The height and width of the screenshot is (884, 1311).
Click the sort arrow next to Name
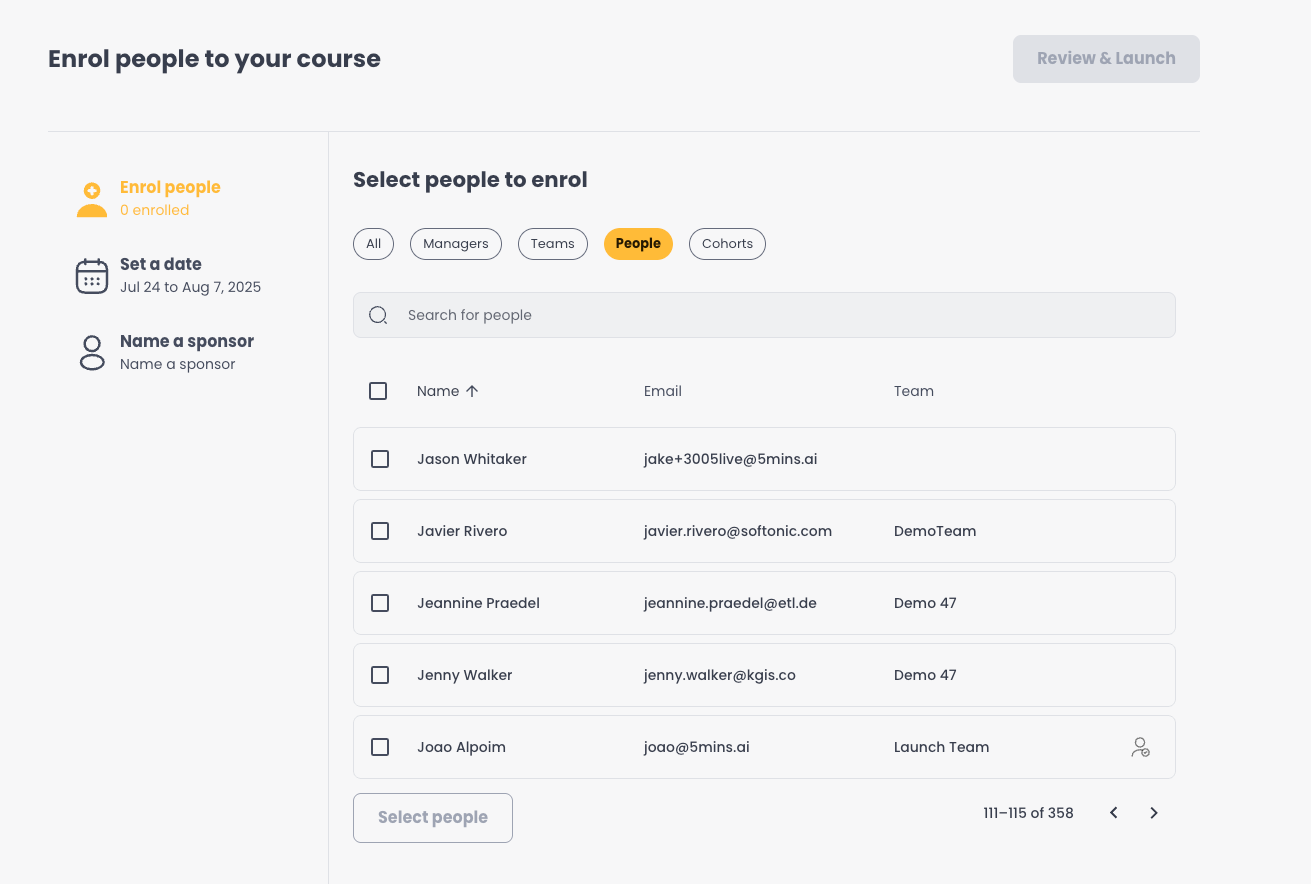(472, 391)
